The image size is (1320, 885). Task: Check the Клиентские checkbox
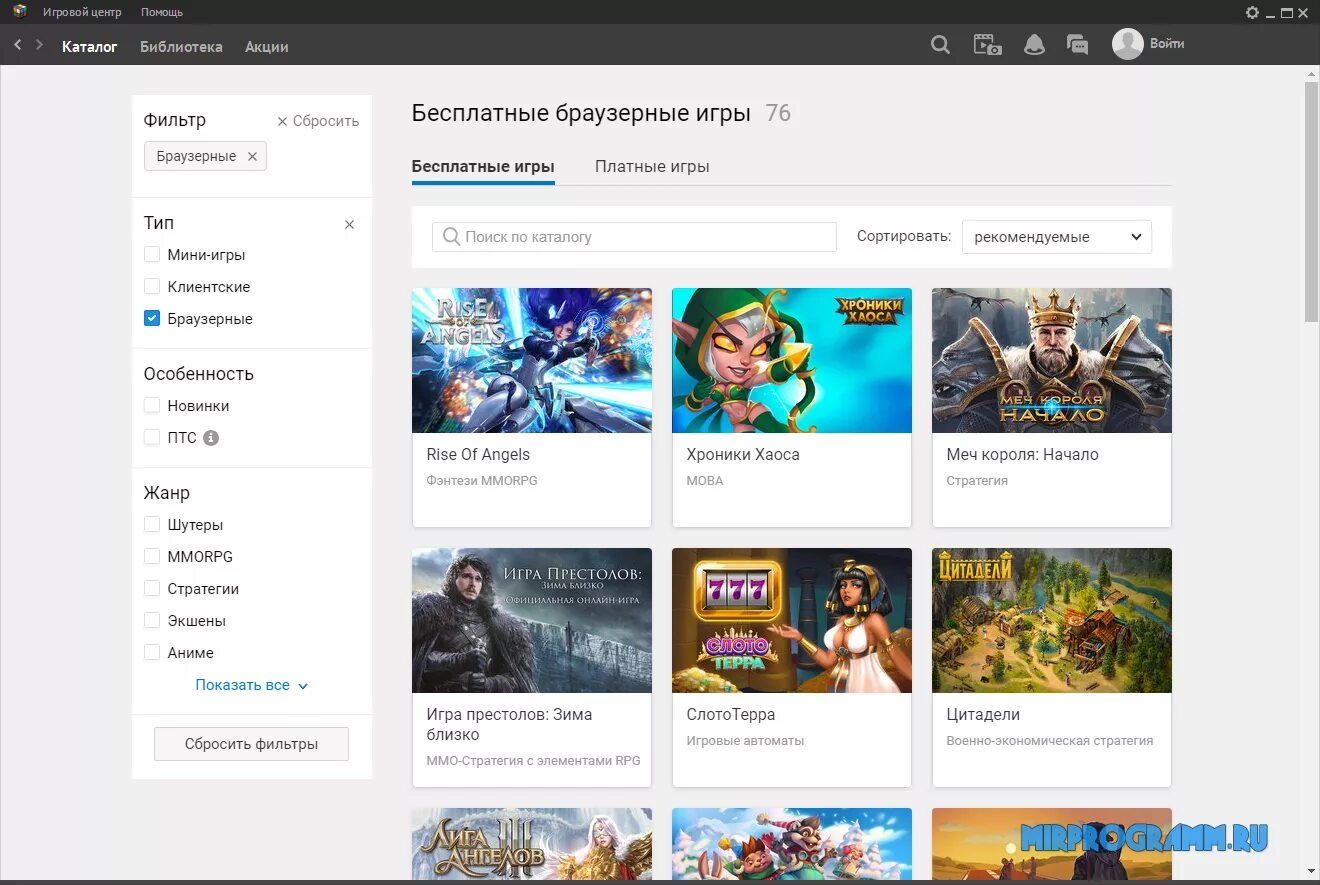[152, 287]
